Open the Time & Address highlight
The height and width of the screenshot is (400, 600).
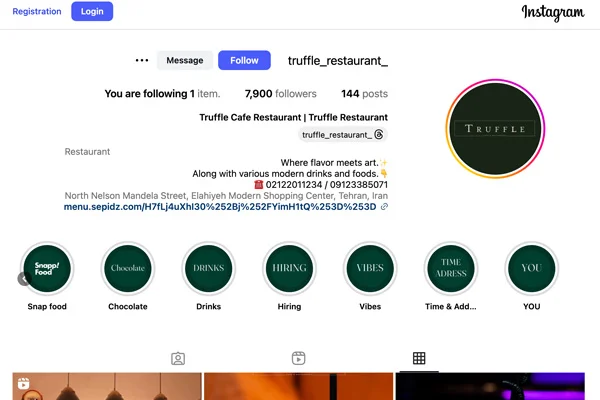(x=451, y=268)
